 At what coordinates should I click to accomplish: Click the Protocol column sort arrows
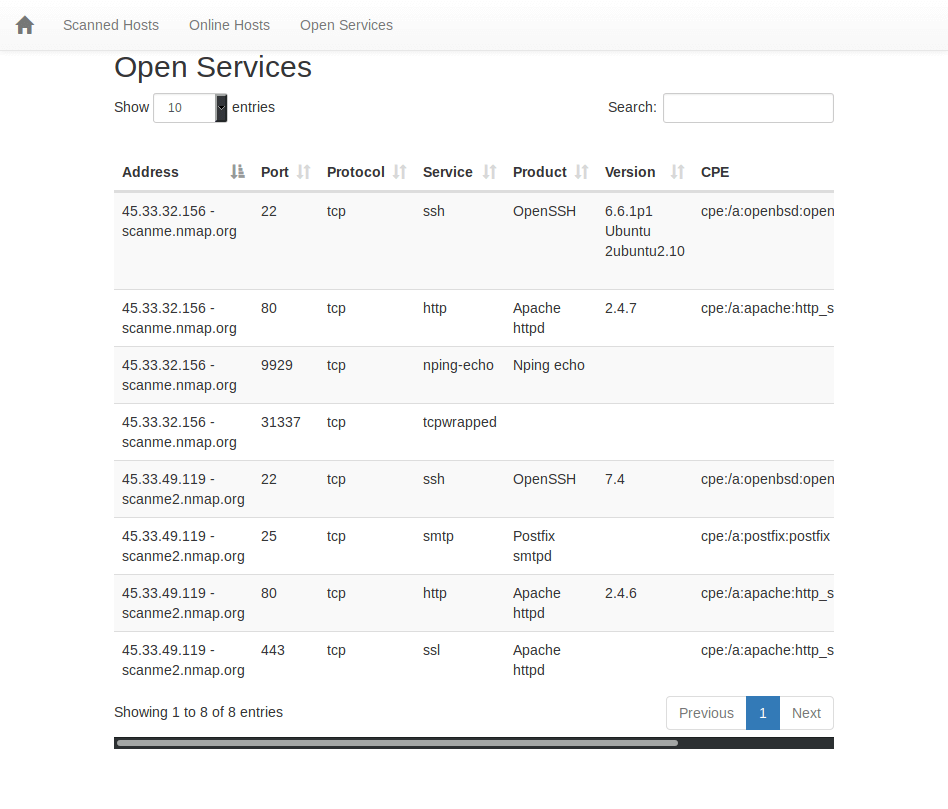point(400,172)
